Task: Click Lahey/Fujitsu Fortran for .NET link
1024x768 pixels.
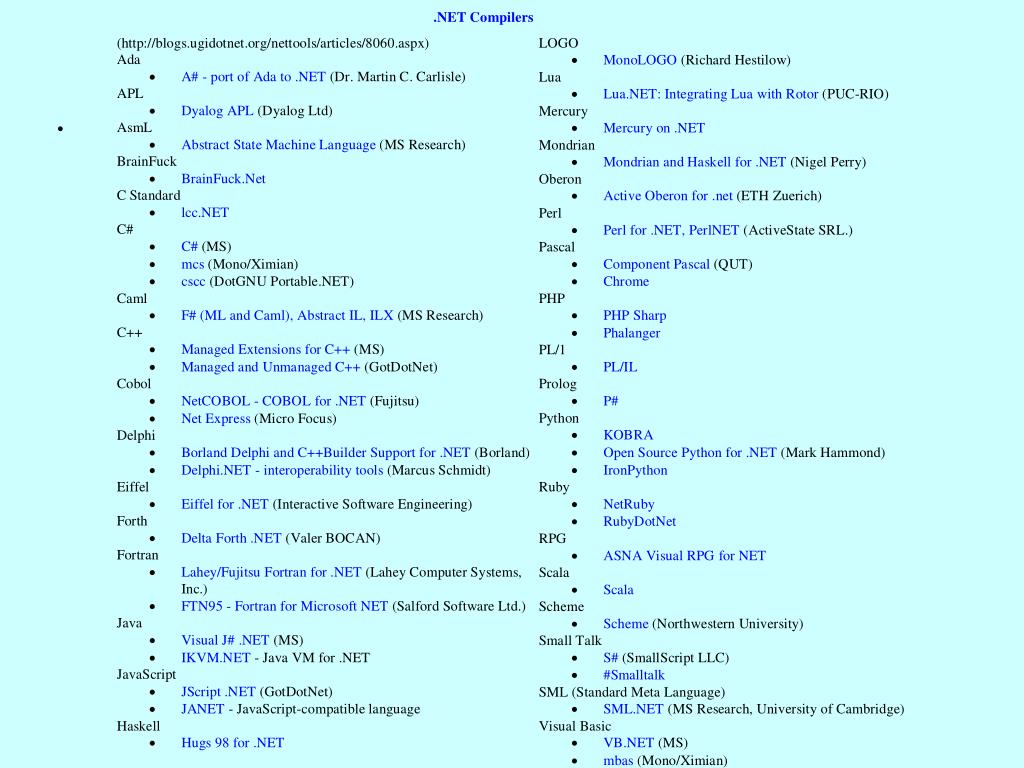Action: [272, 572]
